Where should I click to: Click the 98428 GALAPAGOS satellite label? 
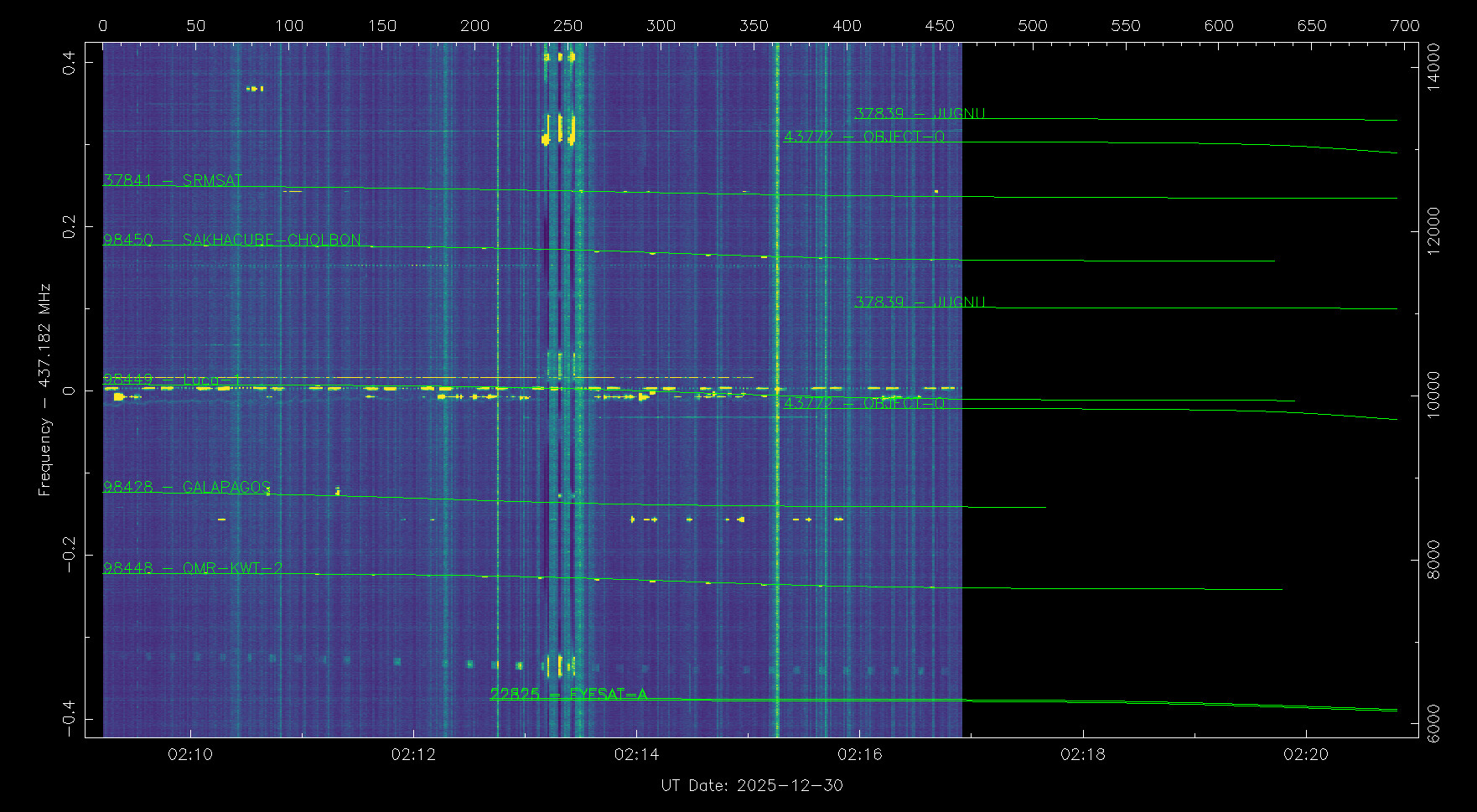[x=187, y=487]
